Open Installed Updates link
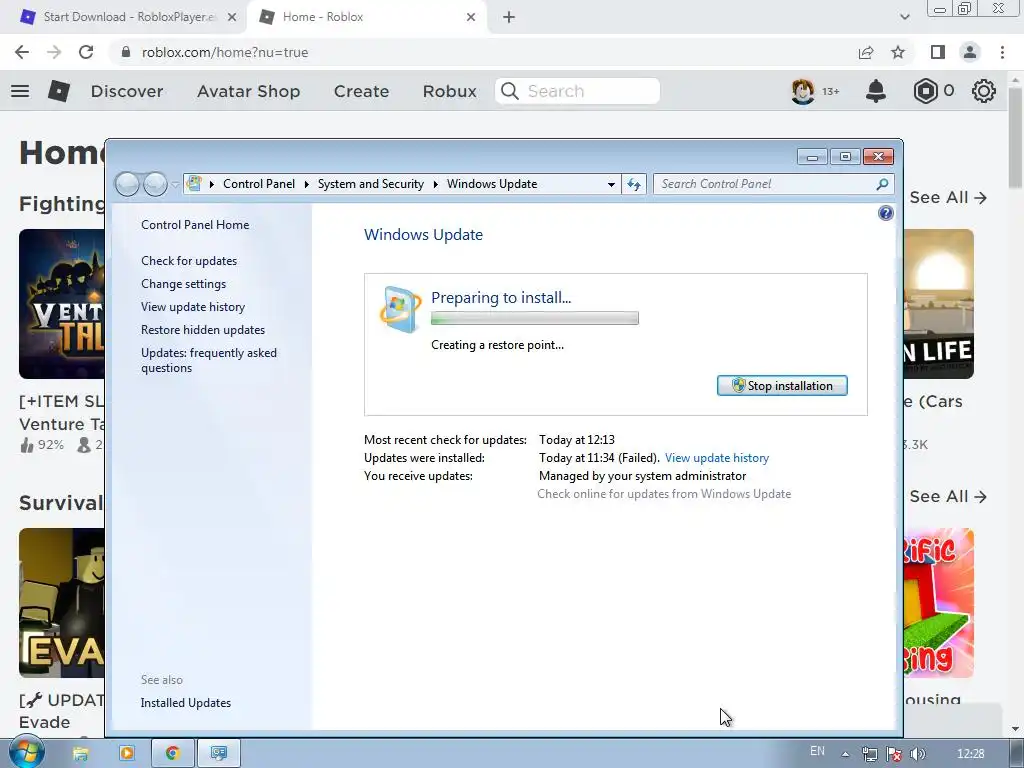 [185, 703]
